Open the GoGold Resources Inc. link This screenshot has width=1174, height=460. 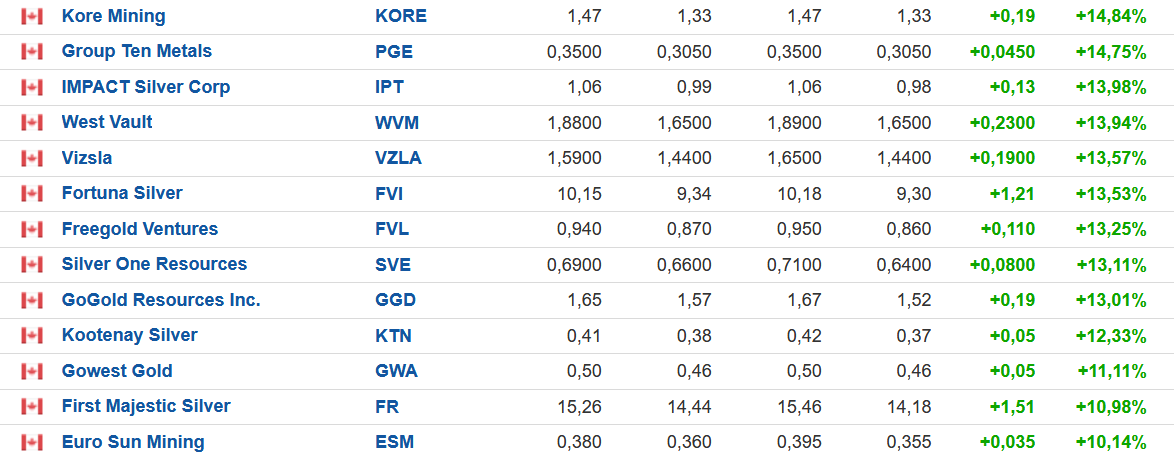pos(161,300)
